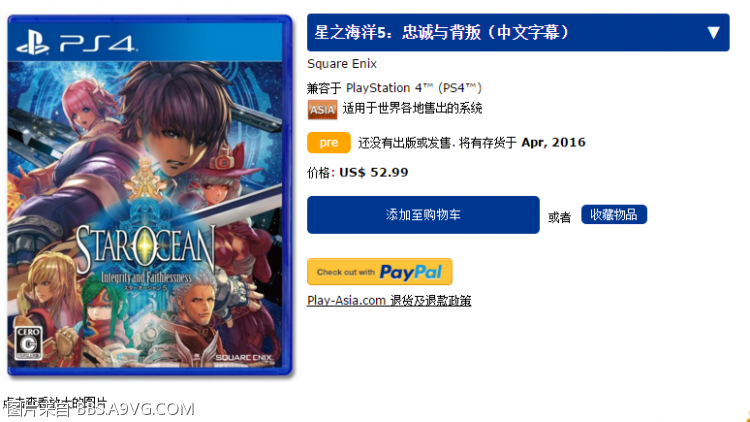
Task: Click the game cover art thumbnail
Action: click(x=149, y=195)
